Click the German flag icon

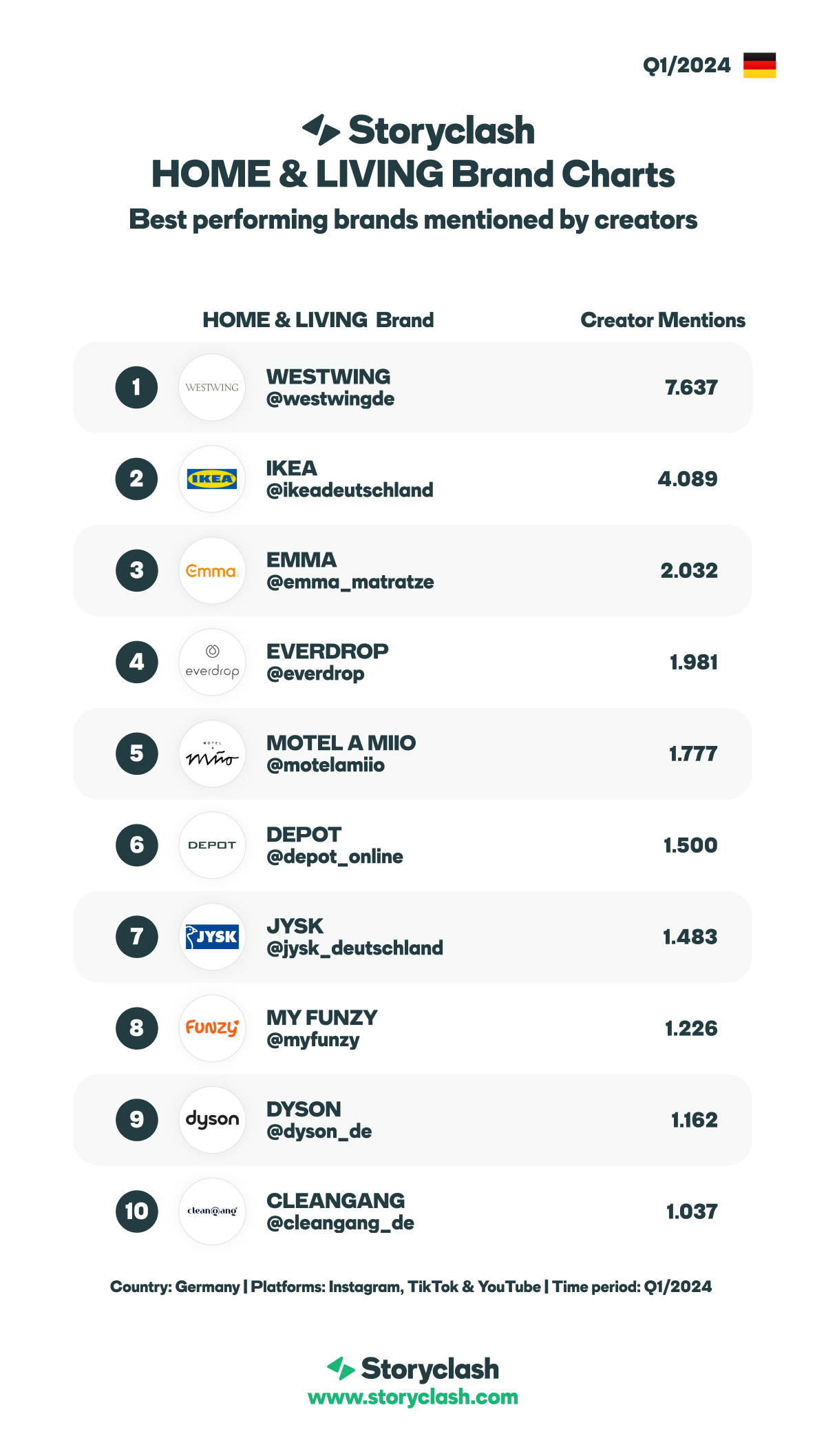point(759,65)
